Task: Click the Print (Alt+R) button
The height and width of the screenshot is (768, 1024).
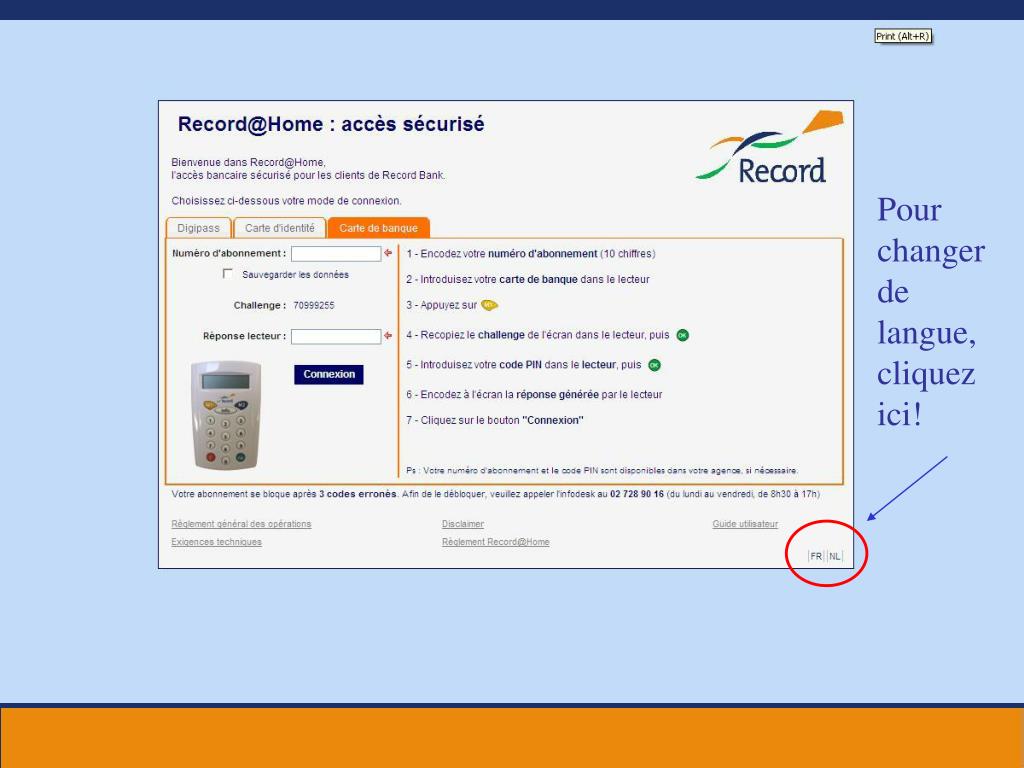Action: (x=903, y=37)
